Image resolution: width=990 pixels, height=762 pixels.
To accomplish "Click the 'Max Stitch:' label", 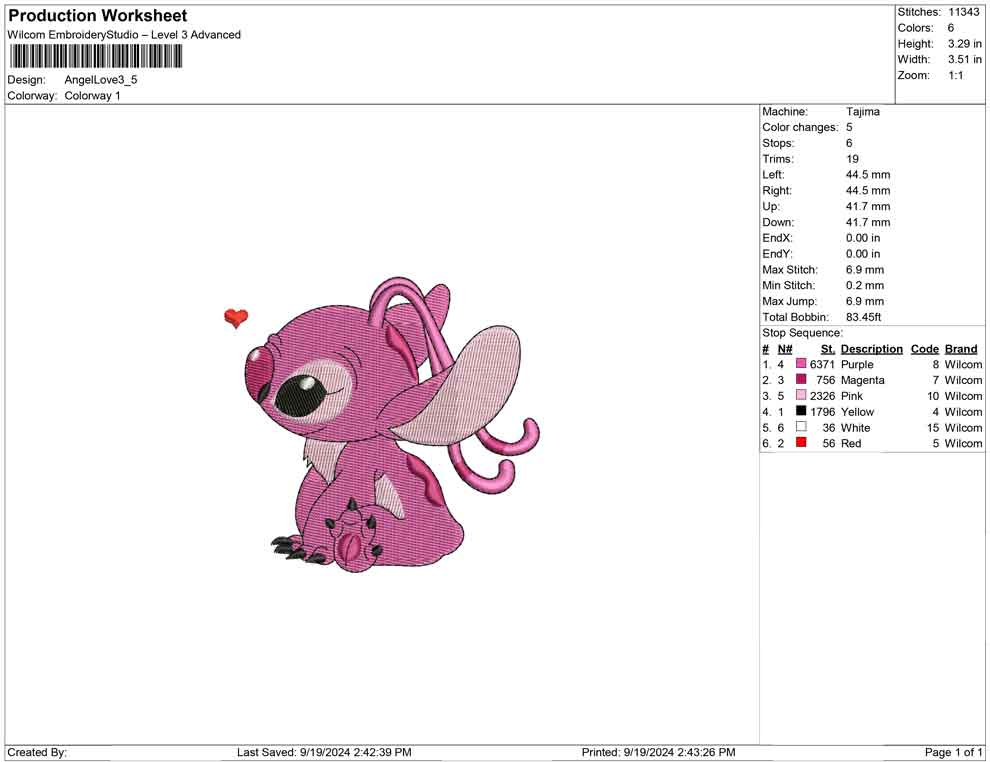I will (789, 269).
